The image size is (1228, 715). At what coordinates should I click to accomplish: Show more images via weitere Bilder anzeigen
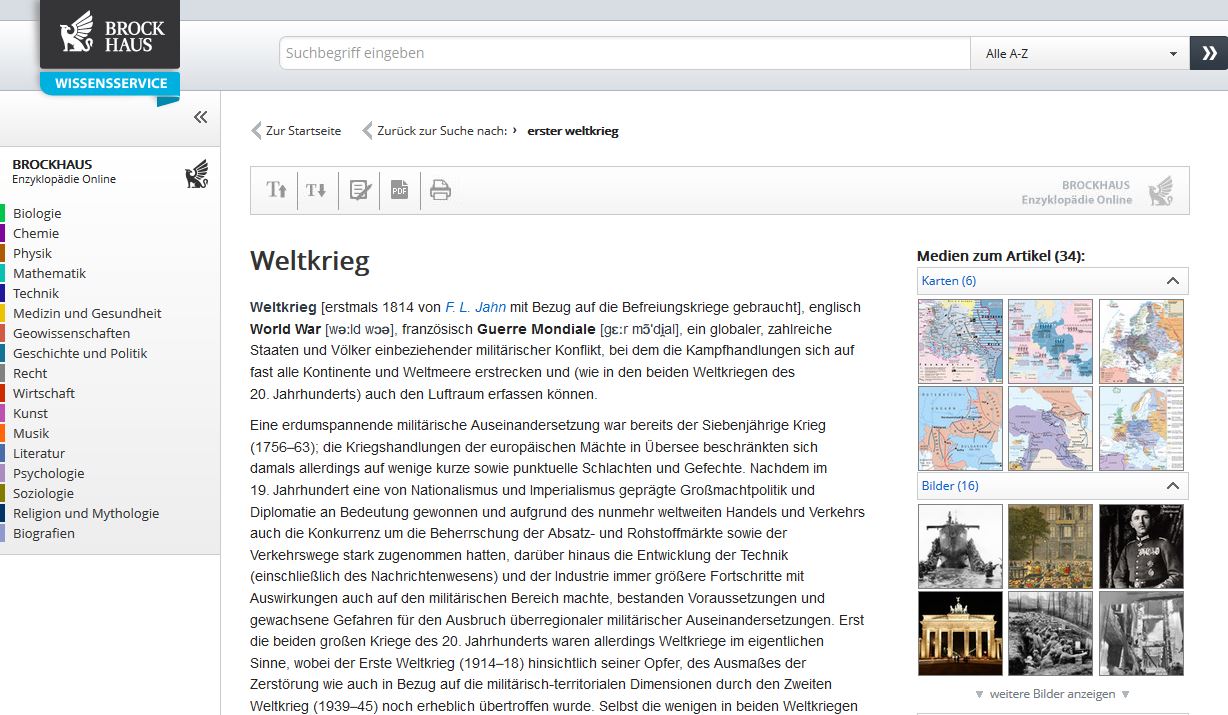[1053, 694]
